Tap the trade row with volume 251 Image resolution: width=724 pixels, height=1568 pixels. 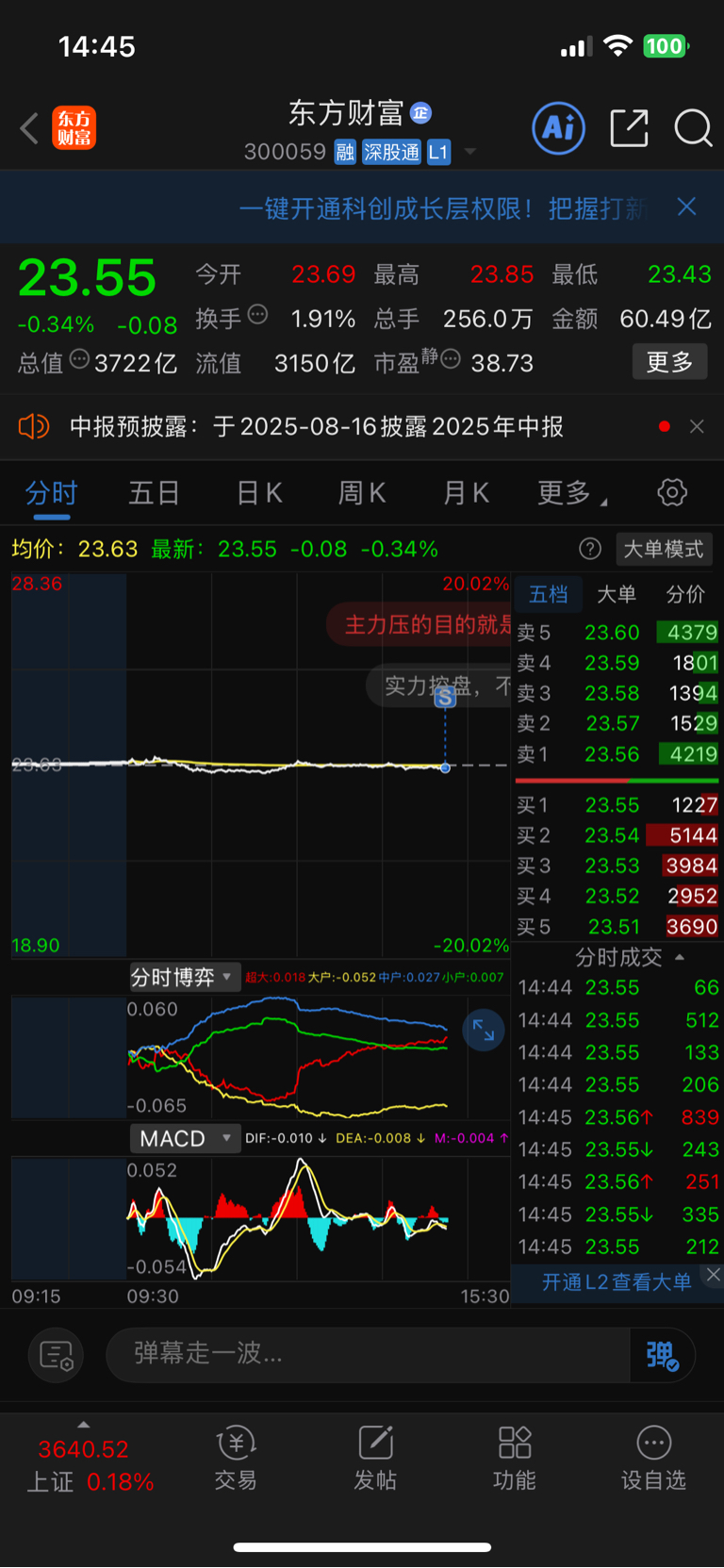(x=617, y=1181)
